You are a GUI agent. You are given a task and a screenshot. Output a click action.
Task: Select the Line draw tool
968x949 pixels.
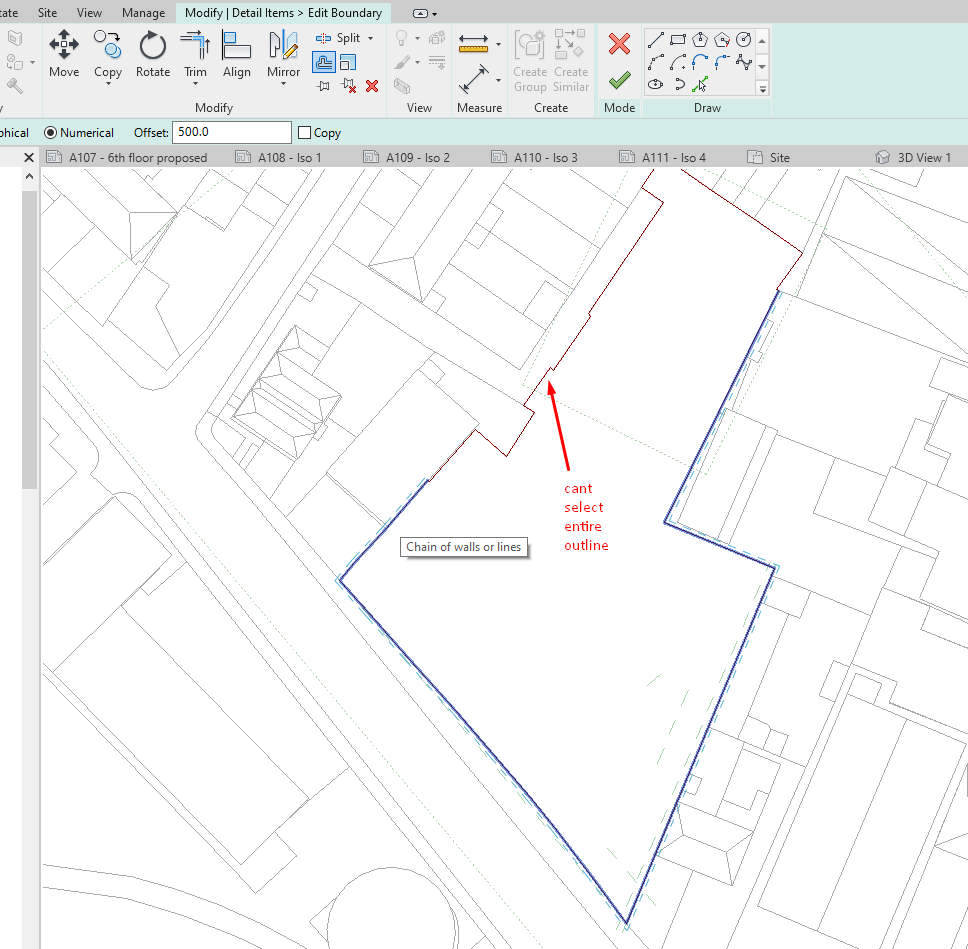[656, 40]
